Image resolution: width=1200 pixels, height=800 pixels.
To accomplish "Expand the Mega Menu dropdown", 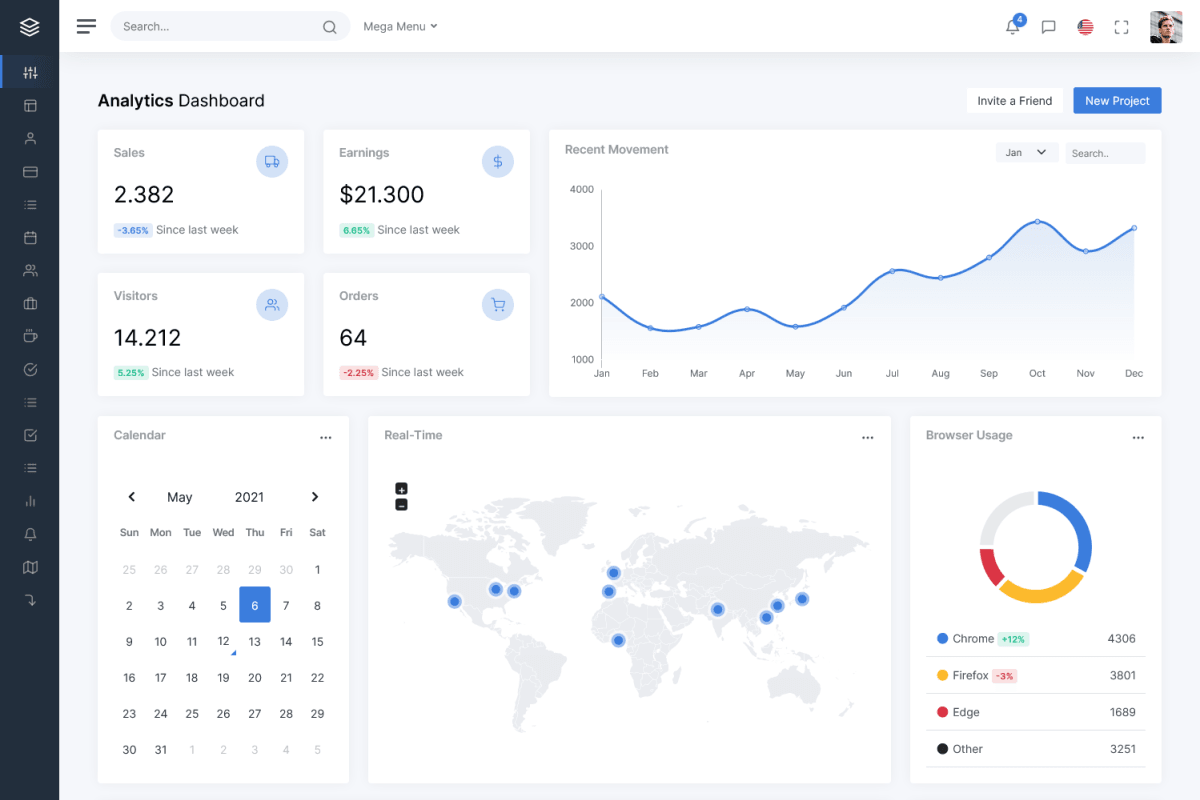I will [400, 27].
